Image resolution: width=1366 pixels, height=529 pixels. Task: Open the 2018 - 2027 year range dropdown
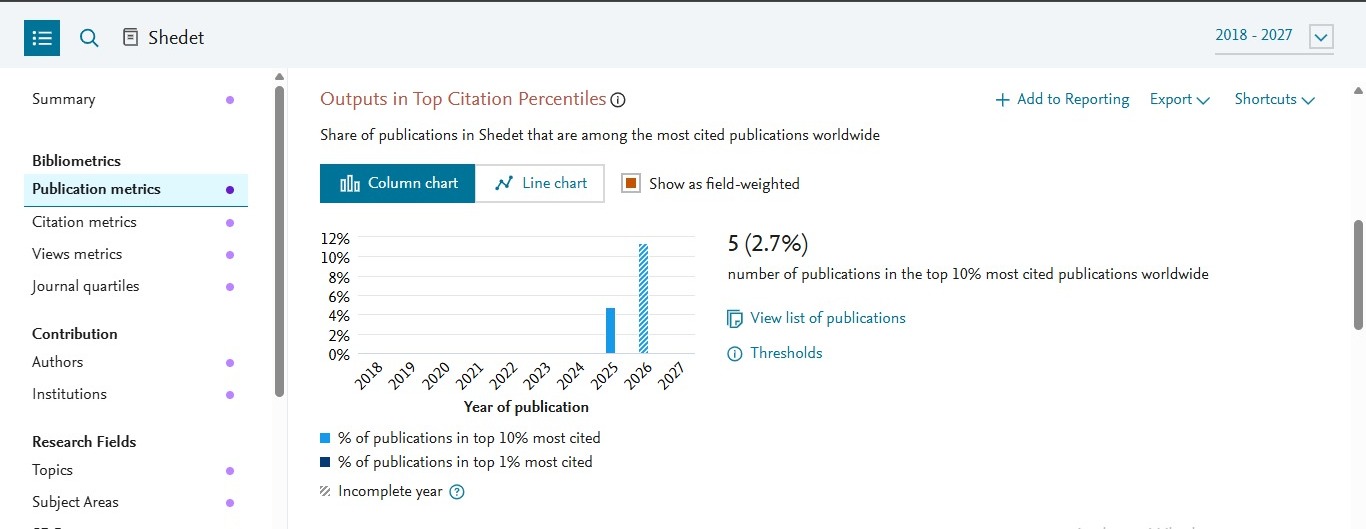(1274, 36)
